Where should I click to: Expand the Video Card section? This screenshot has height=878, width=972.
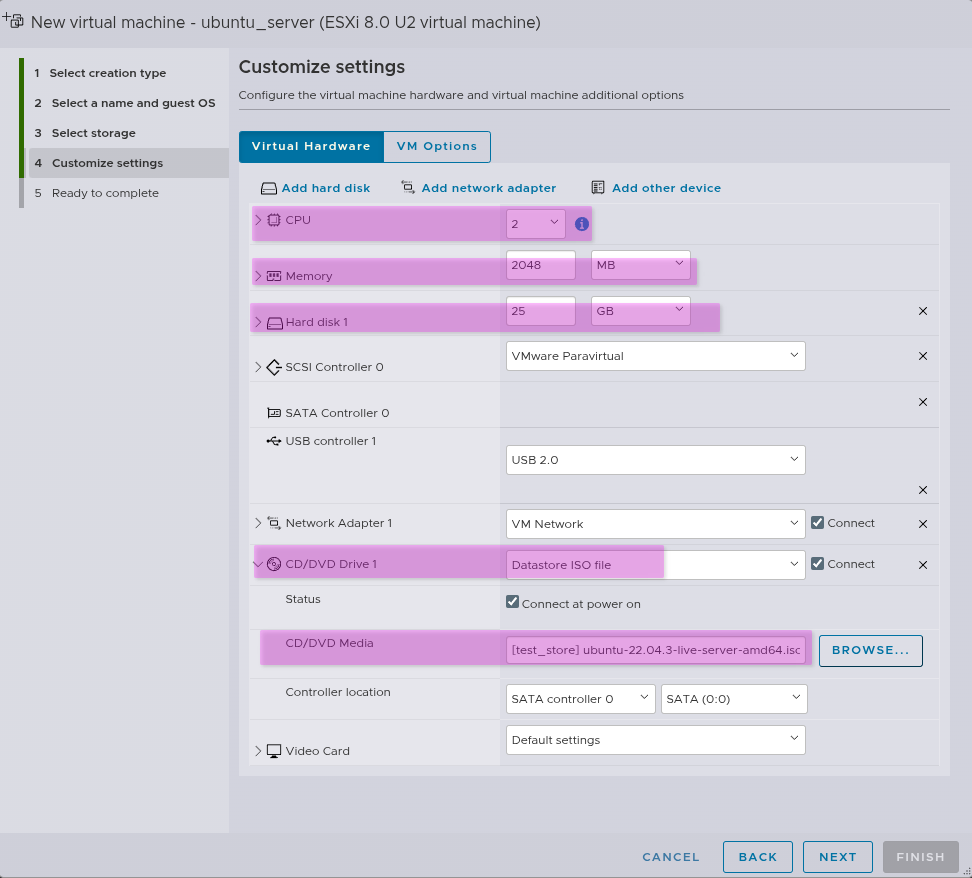pyautogui.click(x=259, y=751)
